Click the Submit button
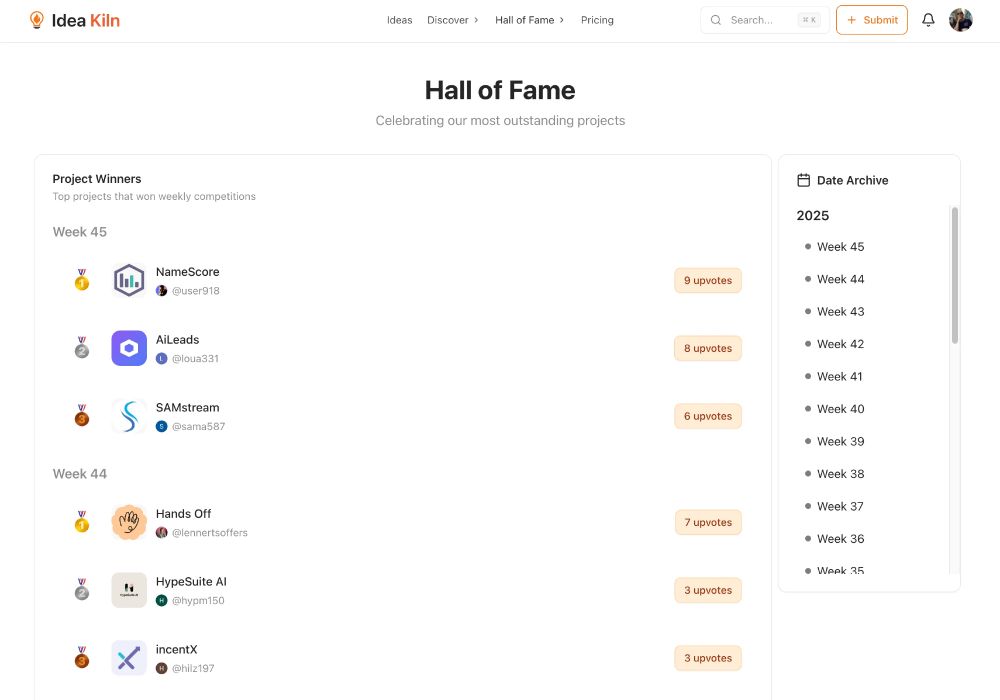Image resolution: width=1000 pixels, height=700 pixels. [871, 20]
